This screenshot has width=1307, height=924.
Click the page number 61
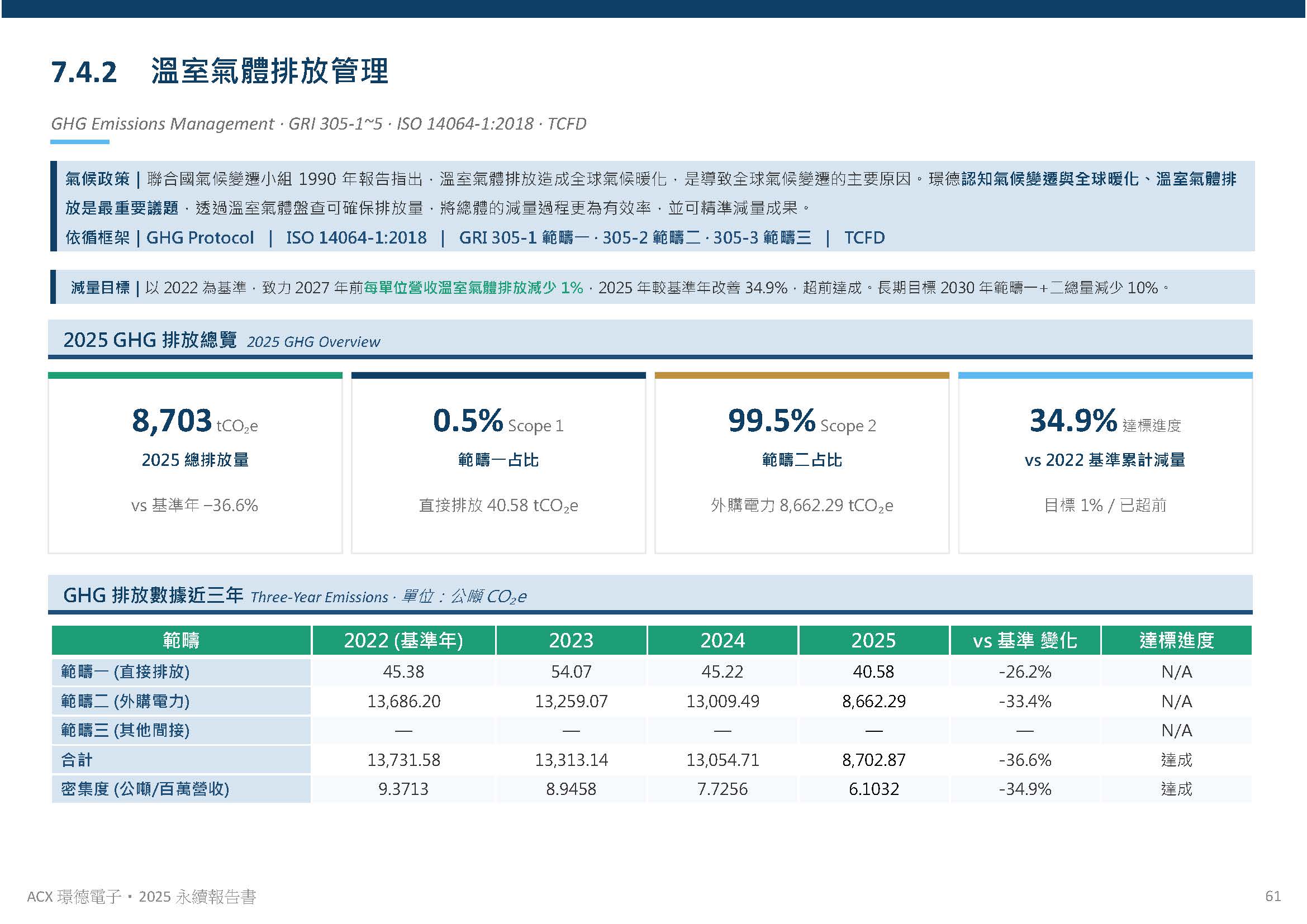1273,897
